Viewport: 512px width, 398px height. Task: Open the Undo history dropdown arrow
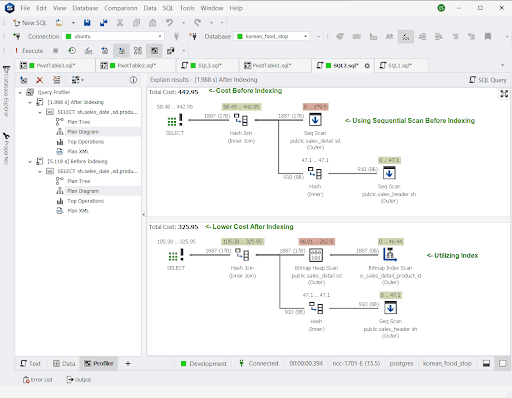click(183, 23)
